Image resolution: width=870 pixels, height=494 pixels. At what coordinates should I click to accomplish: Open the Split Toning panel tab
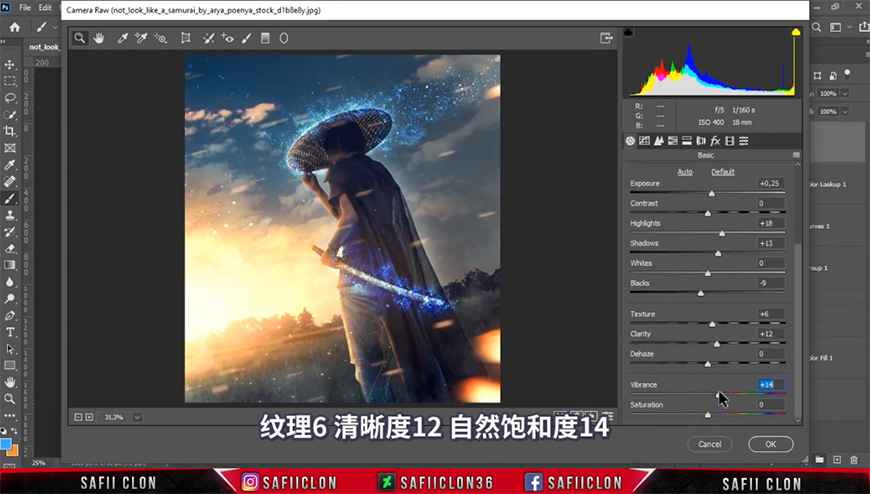coord(687,141)
